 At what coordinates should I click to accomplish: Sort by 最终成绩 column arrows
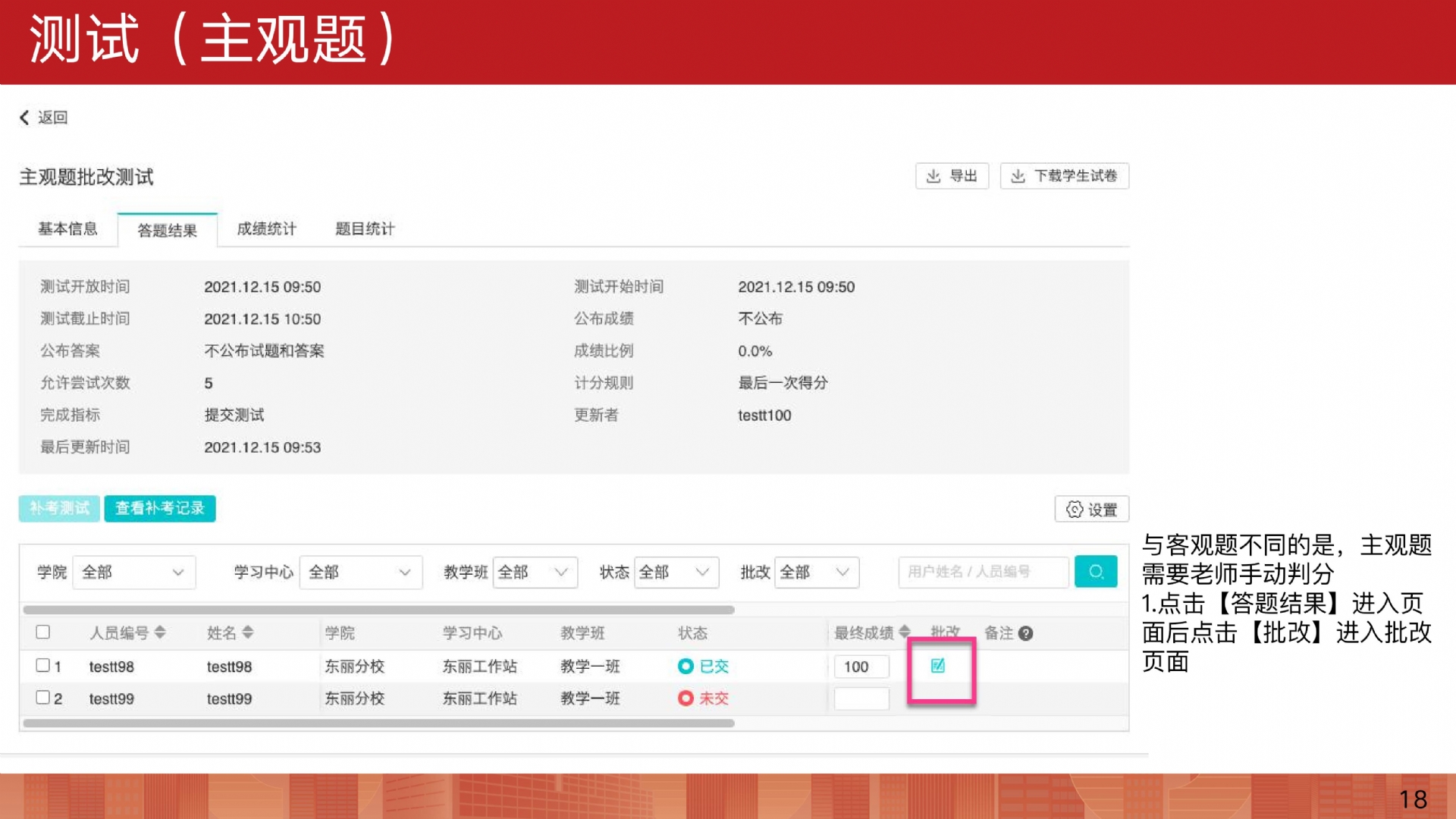coord(904,632)
